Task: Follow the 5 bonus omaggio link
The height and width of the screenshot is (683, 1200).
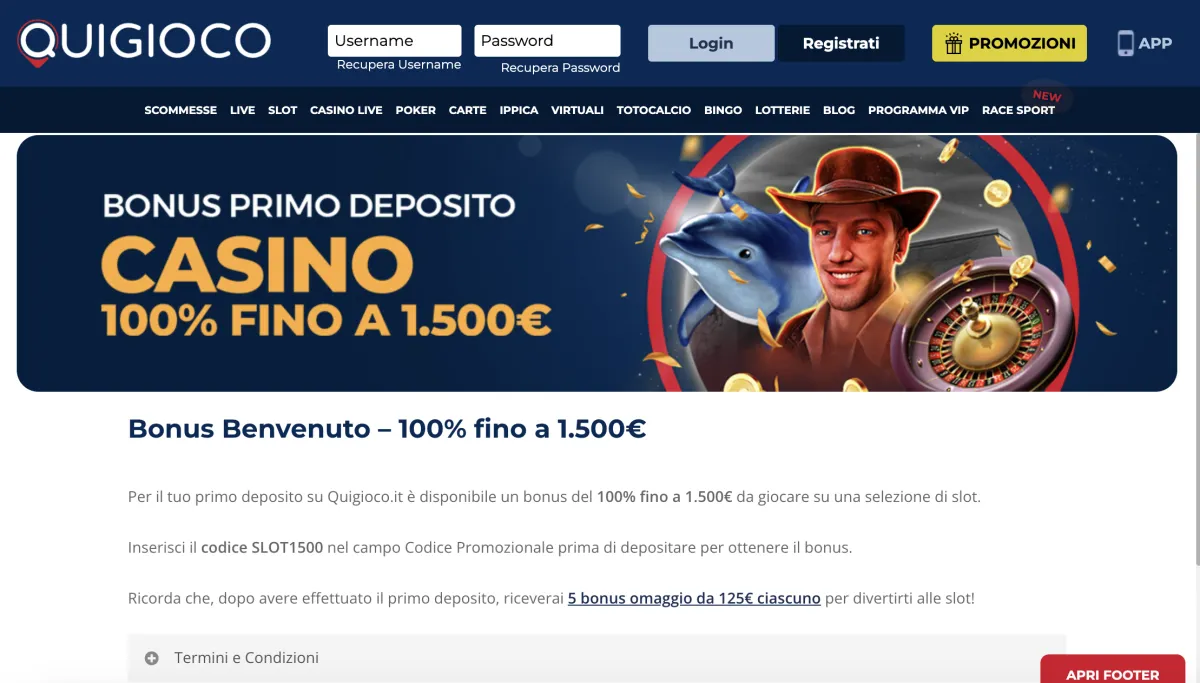Action: coord(694,598)
